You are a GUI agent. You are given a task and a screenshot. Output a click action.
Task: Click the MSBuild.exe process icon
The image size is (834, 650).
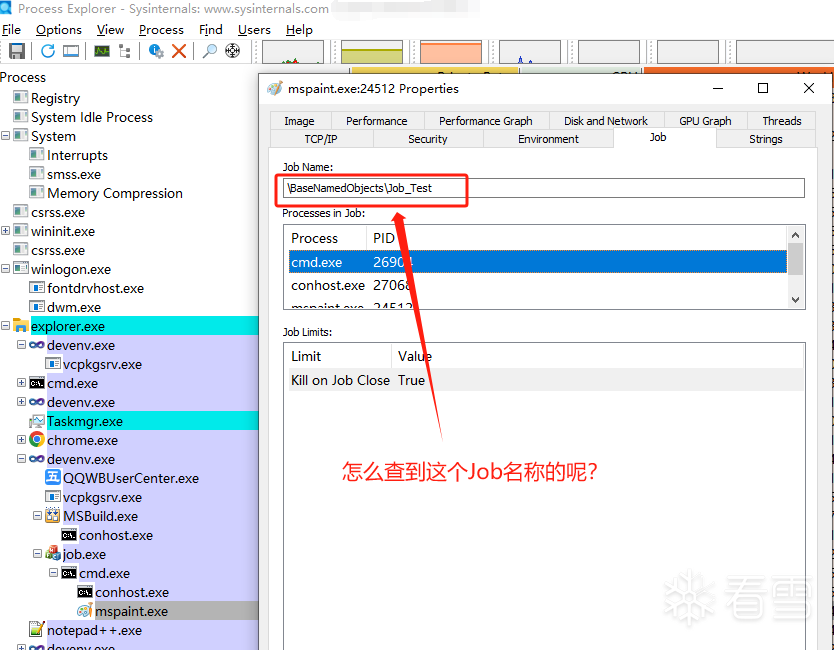[53, 515]
